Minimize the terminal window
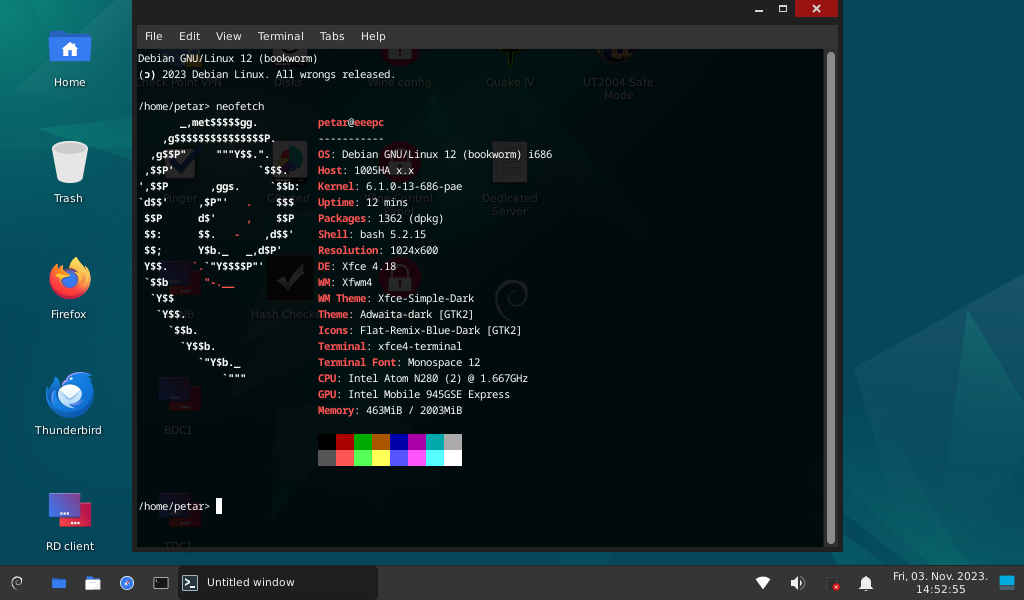Viewport: 1024px width, 600px height. (759, 9)
